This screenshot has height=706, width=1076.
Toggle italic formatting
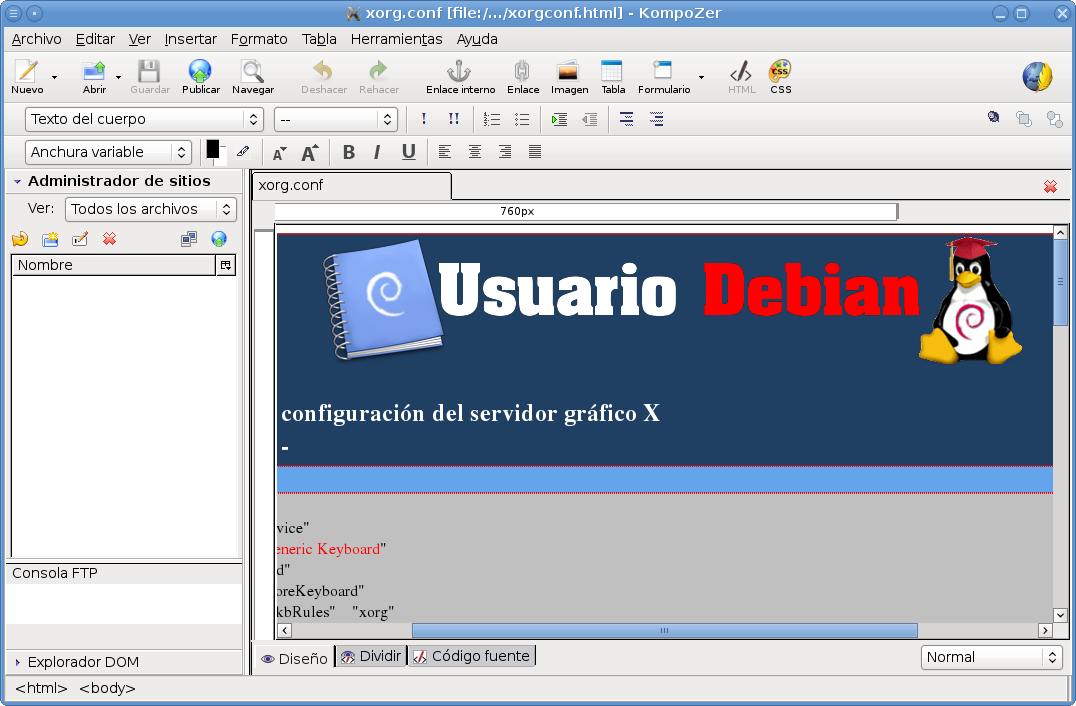pos(377,152)
